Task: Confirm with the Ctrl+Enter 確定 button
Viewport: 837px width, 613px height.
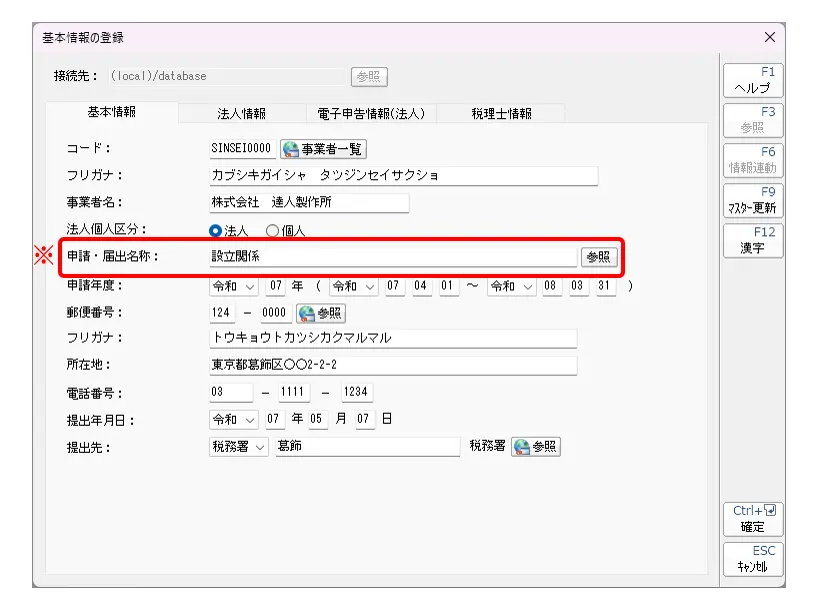Action: click(x=753, y=519)
